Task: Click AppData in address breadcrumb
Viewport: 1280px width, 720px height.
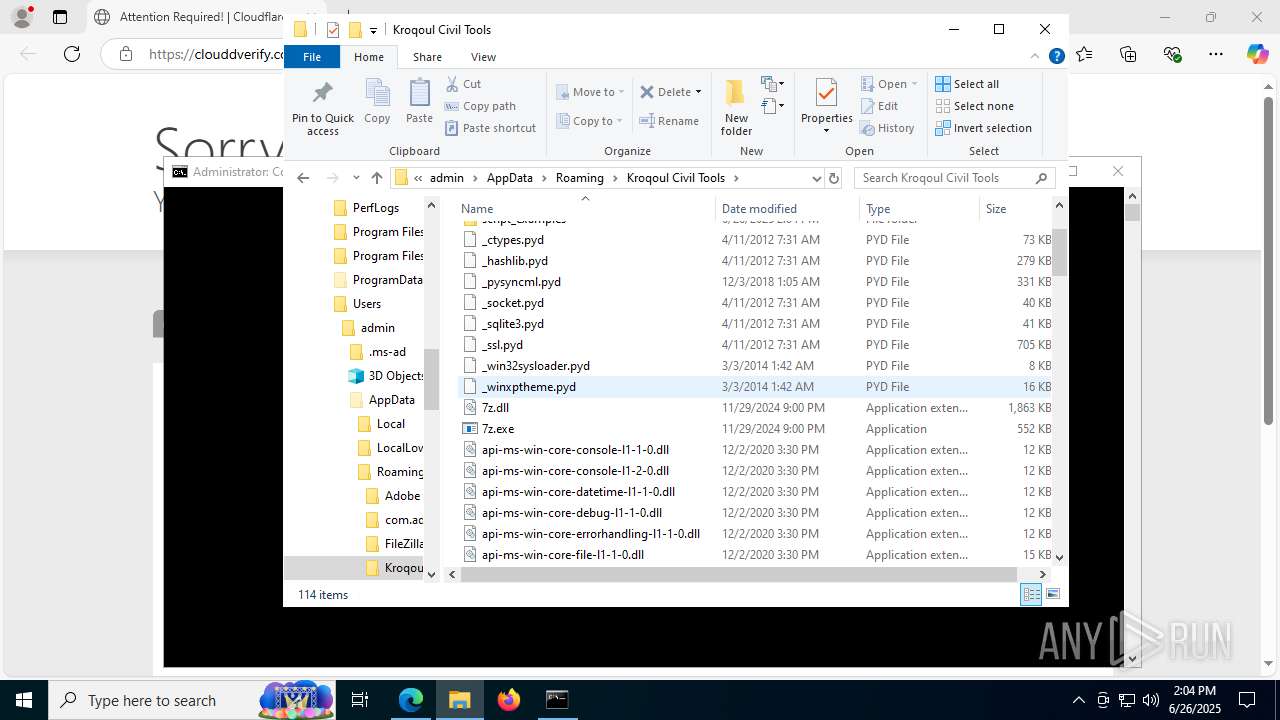Action: (509, 178)
